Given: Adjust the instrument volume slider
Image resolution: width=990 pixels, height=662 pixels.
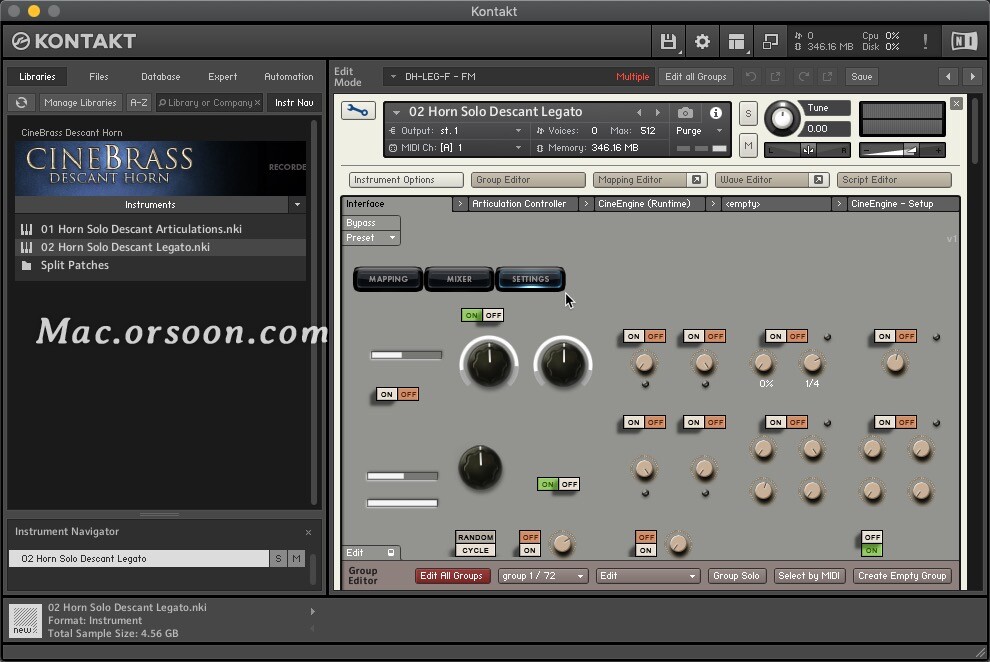Looking at the screenshot, I should [x=902, y=150].
